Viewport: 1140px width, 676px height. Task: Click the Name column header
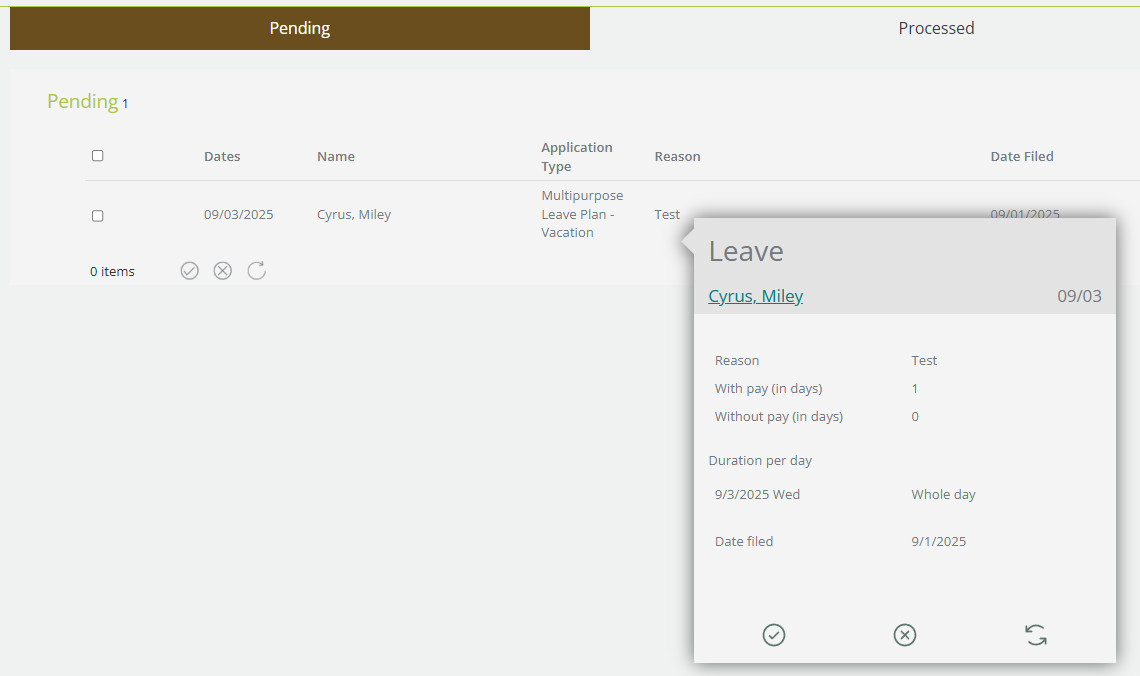pyautogui.click(x=336, y=157)
